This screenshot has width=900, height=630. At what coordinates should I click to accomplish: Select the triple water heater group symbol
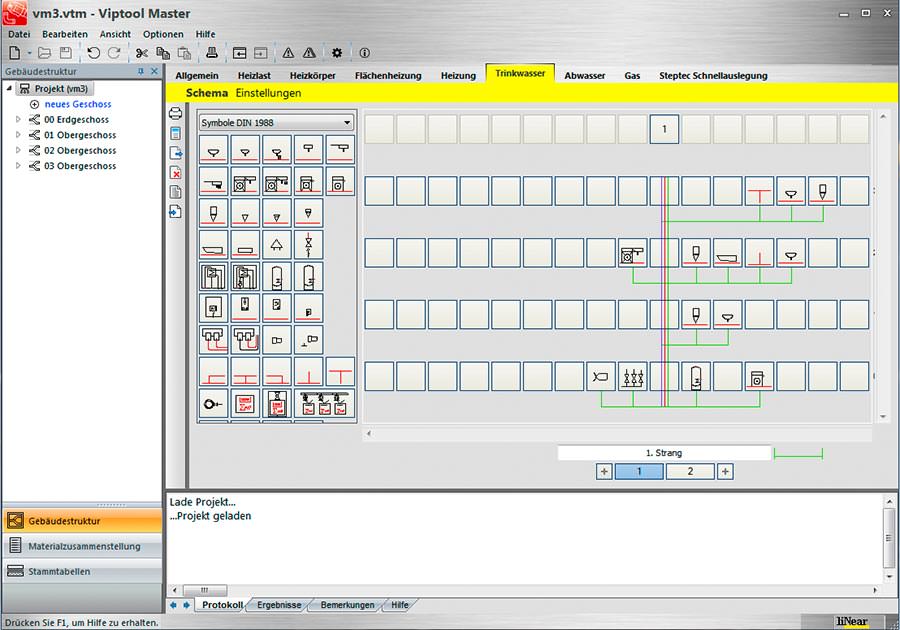pyautogui.click(x=324, y=403)
